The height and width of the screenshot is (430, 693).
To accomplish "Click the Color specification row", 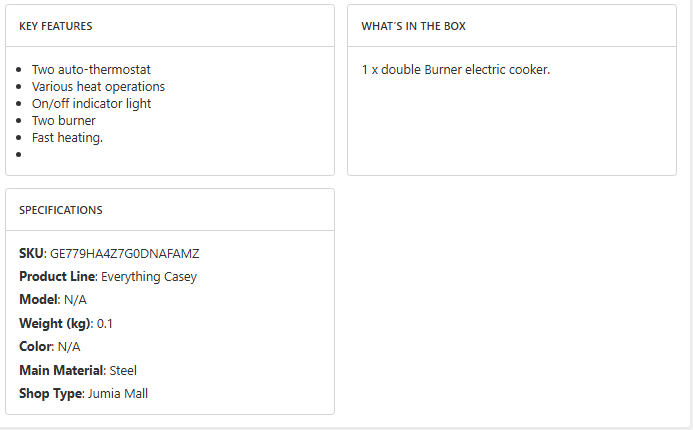I will click(49, 347).
